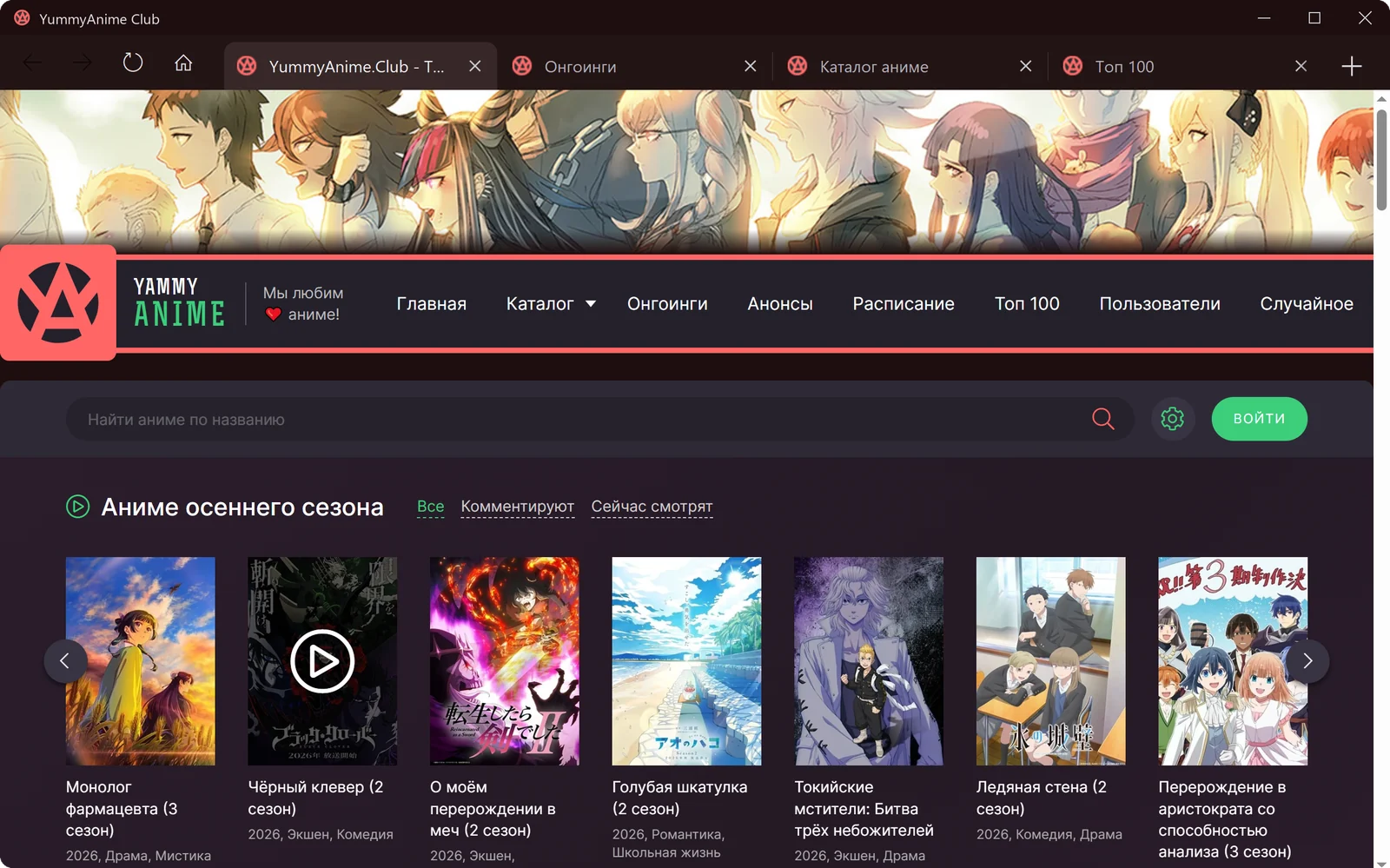
Task: Switch to the Каталог аниме browser tab
Action: (x=911, y=66)
